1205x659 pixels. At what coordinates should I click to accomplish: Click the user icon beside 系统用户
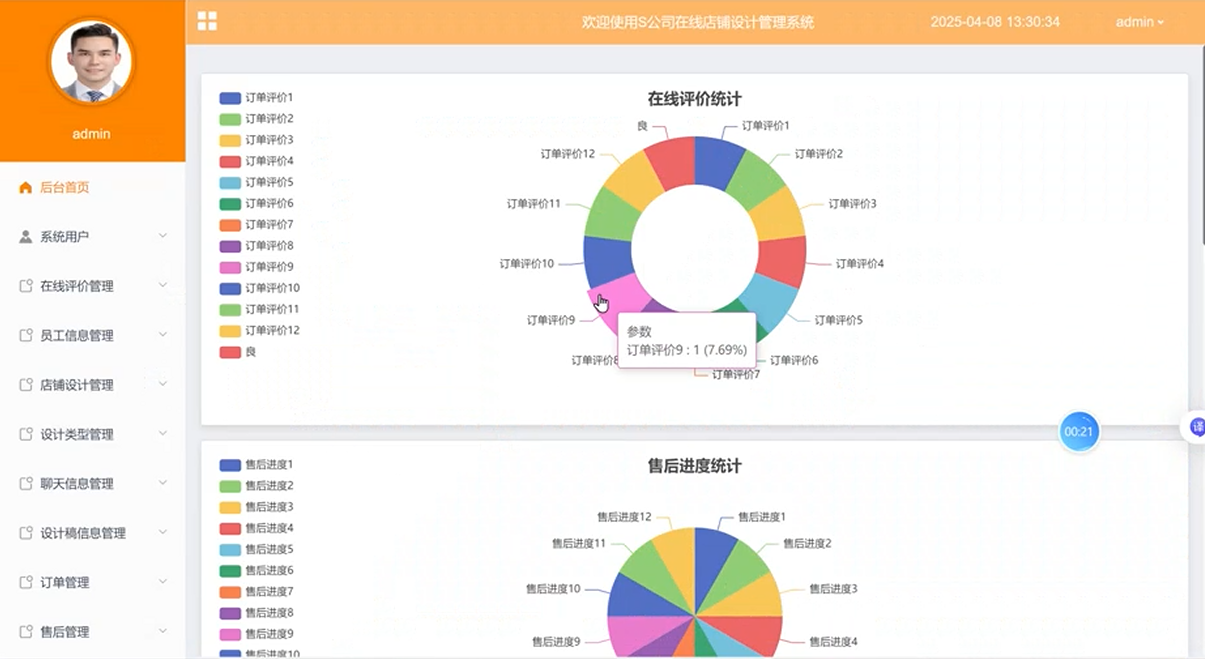(x=26, y=236)
